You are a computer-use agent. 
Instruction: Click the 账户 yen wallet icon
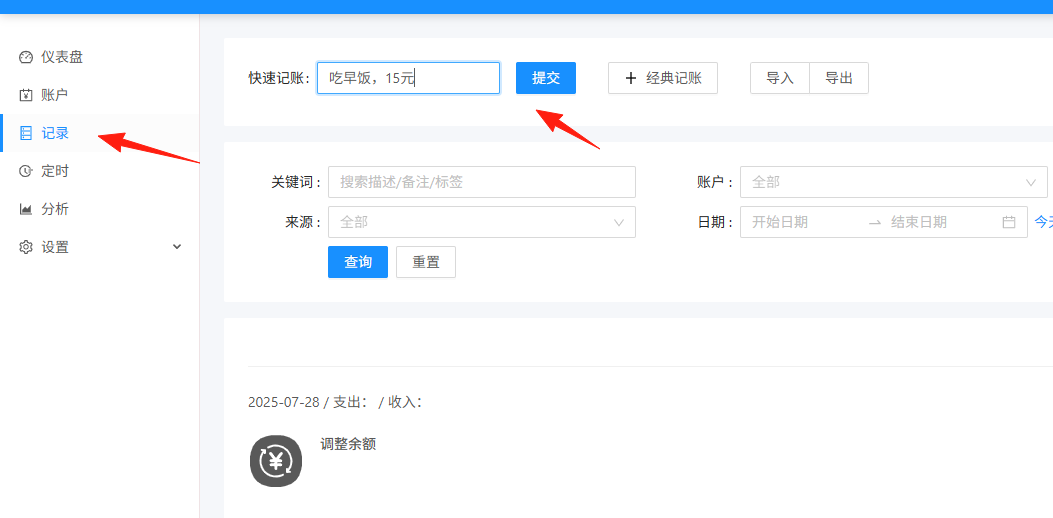click(26, 95)
